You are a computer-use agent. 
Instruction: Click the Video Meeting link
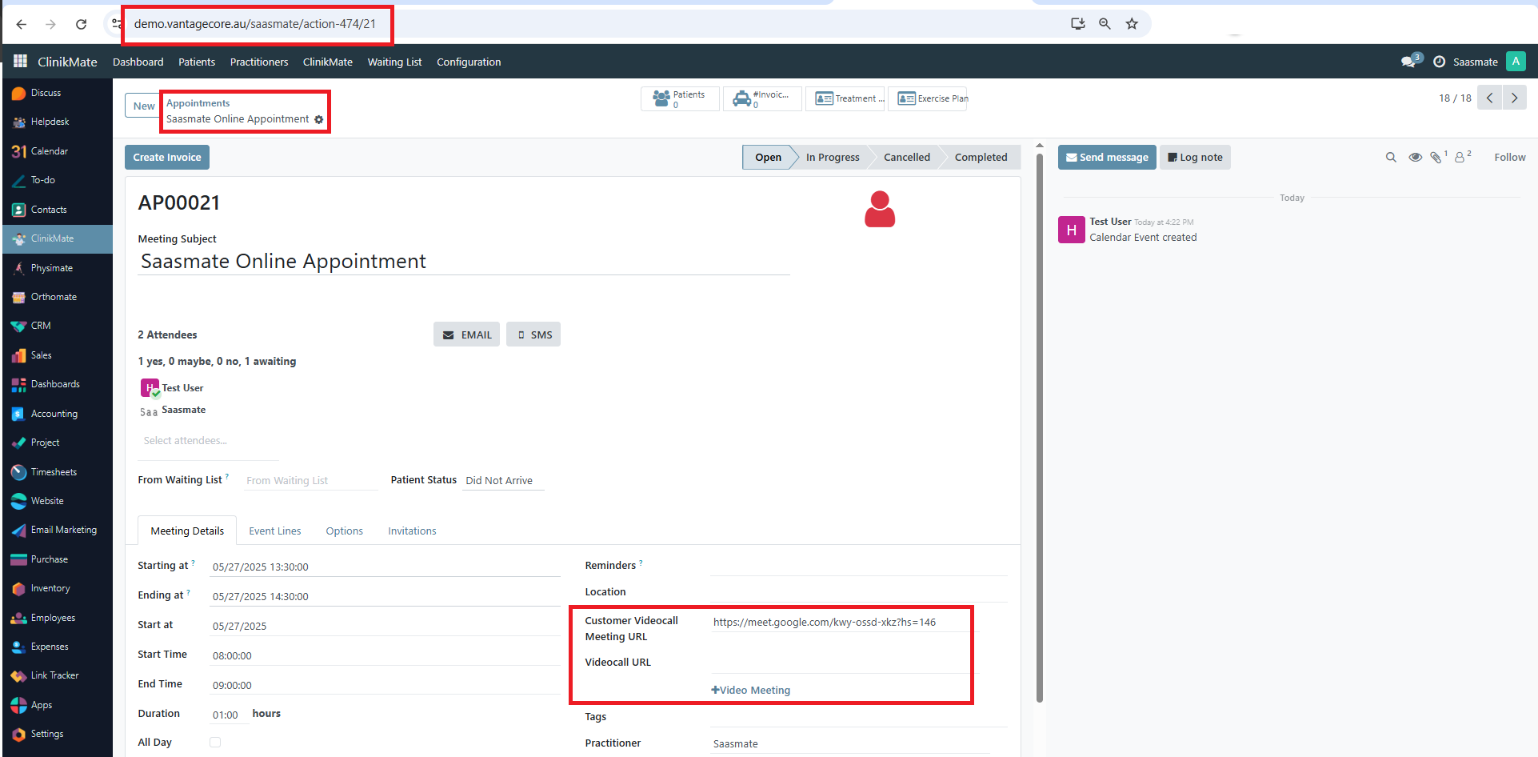click(x=750, y=690)
